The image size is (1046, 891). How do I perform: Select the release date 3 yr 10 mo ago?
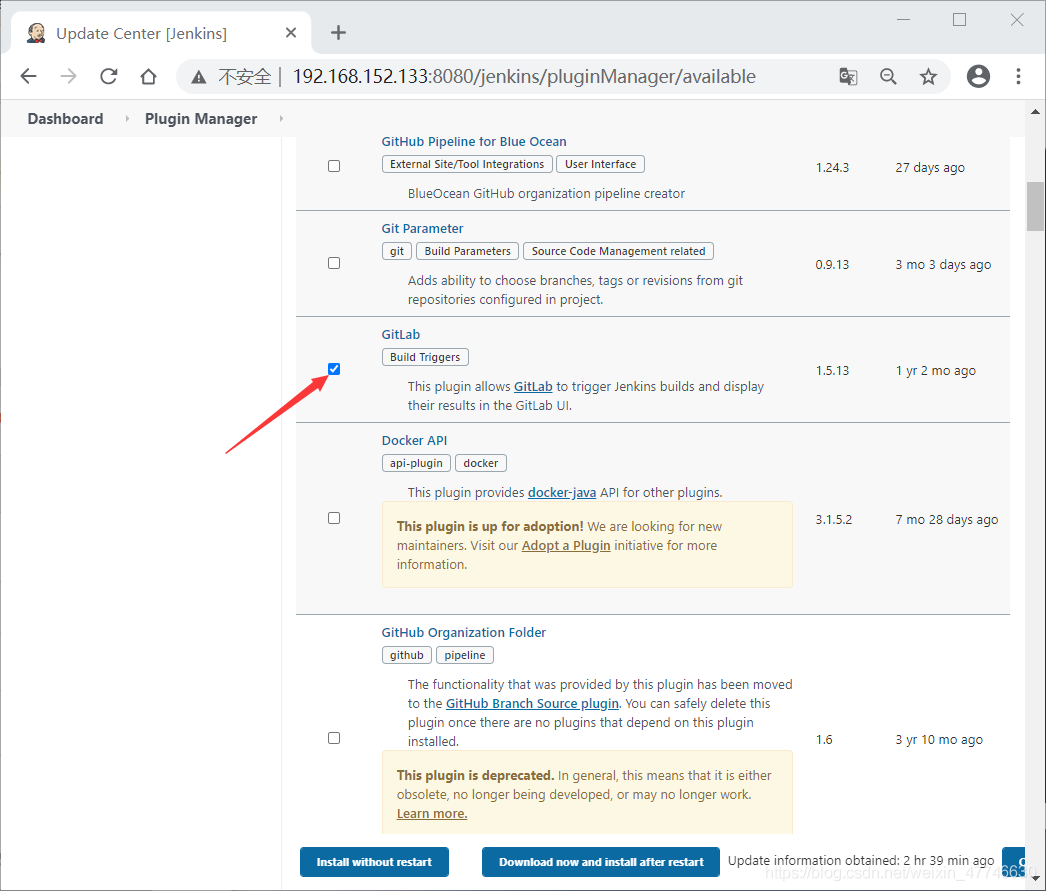coord(939,739)
